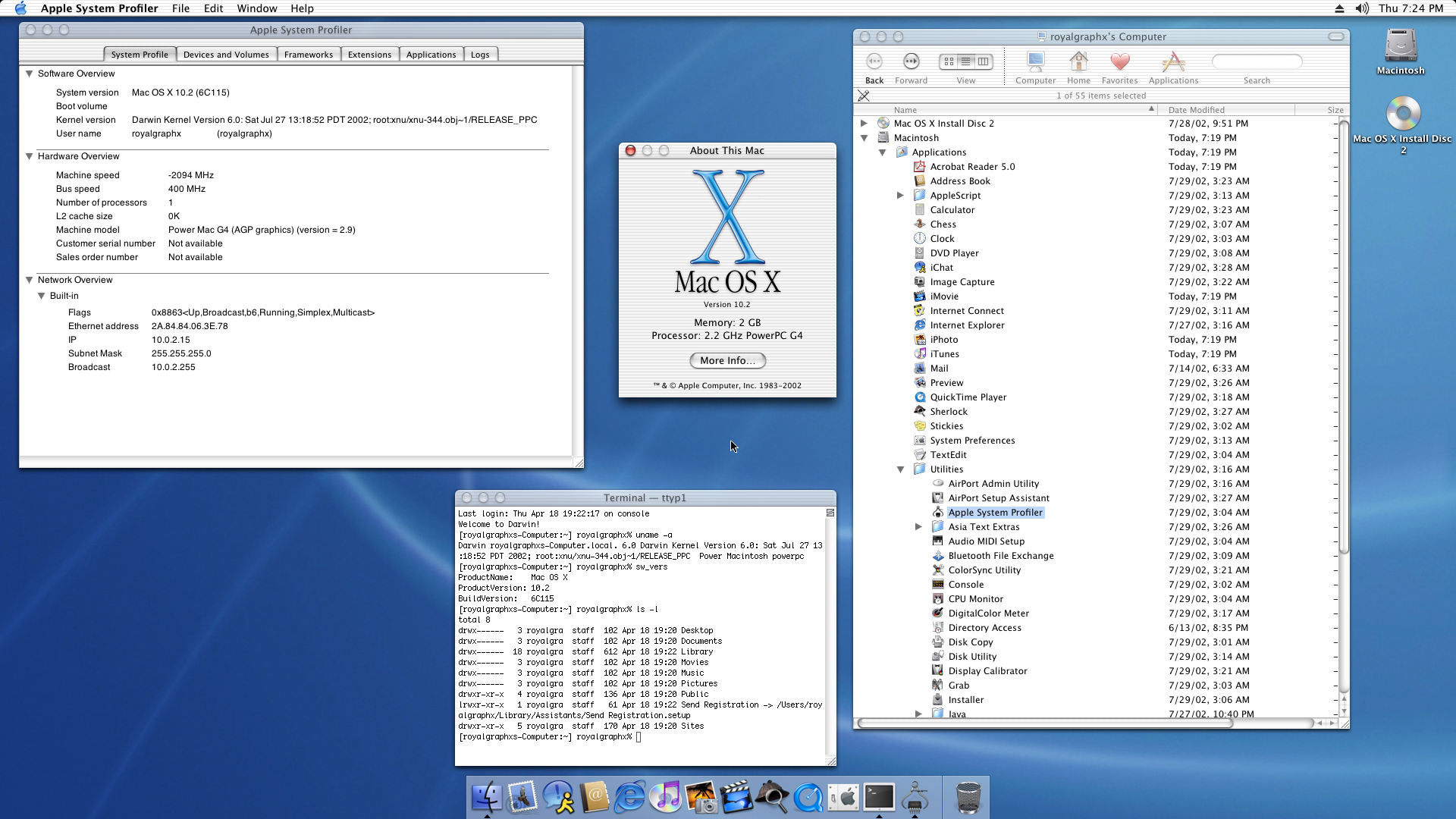
Task: Switch Finder to list view
Action: pyautogui.click(x=965, y=61)
